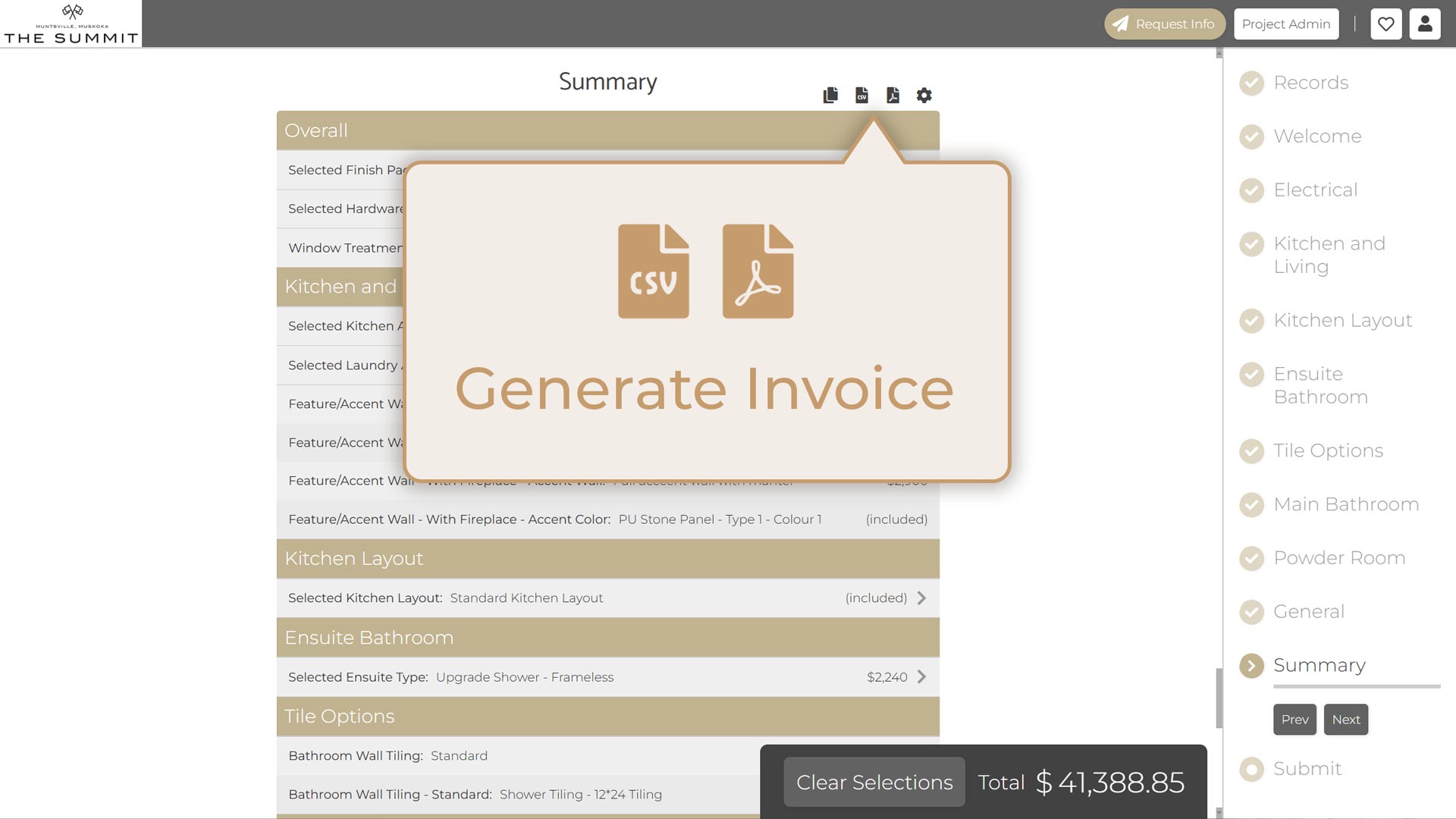1456x819 pixels.
Task: Click the Generate Invoice tooltip text
Action: tap(704, 389)
